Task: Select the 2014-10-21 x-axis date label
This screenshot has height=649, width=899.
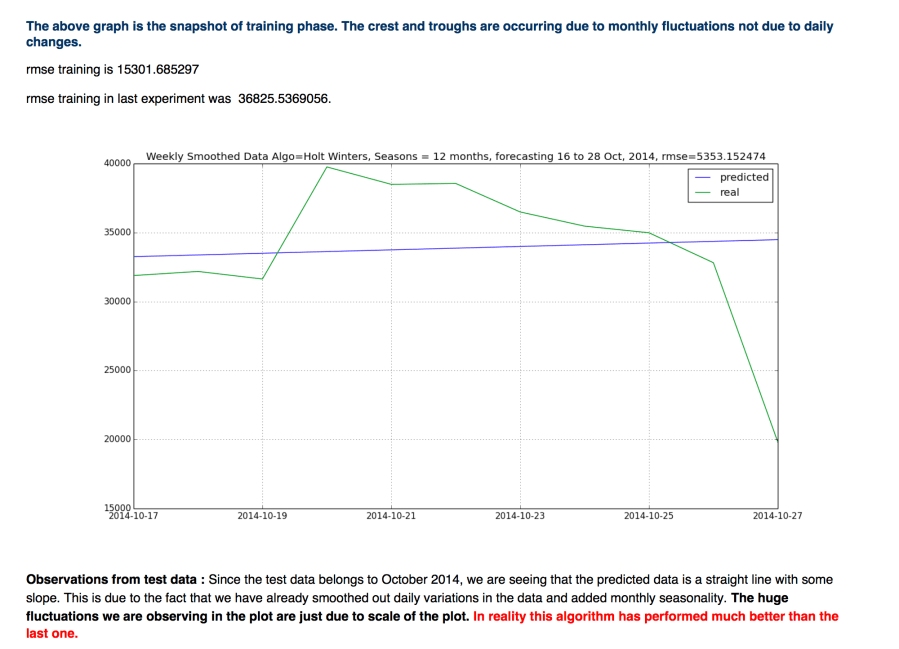Action: click(x=391, y=516)
